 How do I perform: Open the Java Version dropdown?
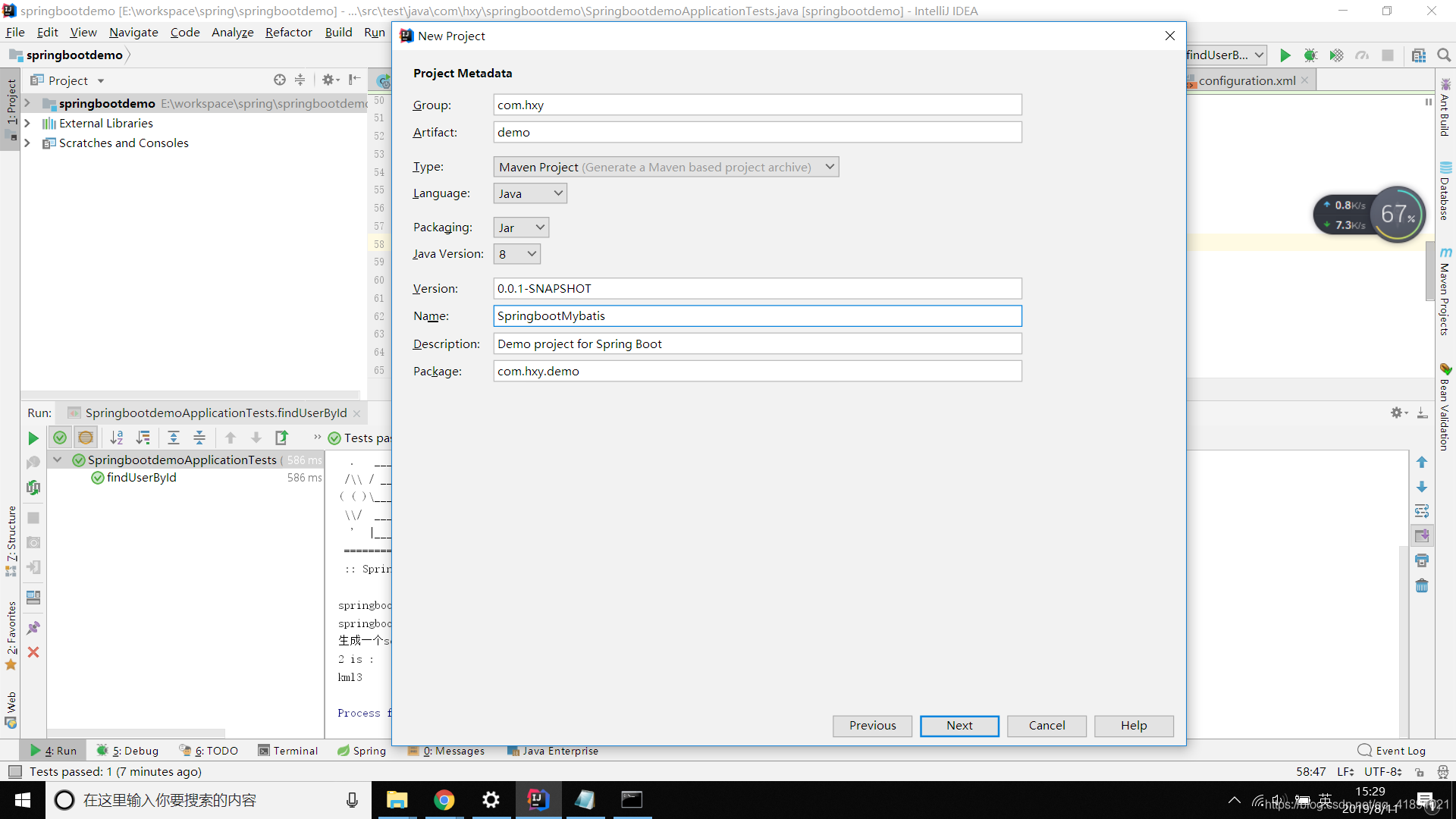click(517, 254)
